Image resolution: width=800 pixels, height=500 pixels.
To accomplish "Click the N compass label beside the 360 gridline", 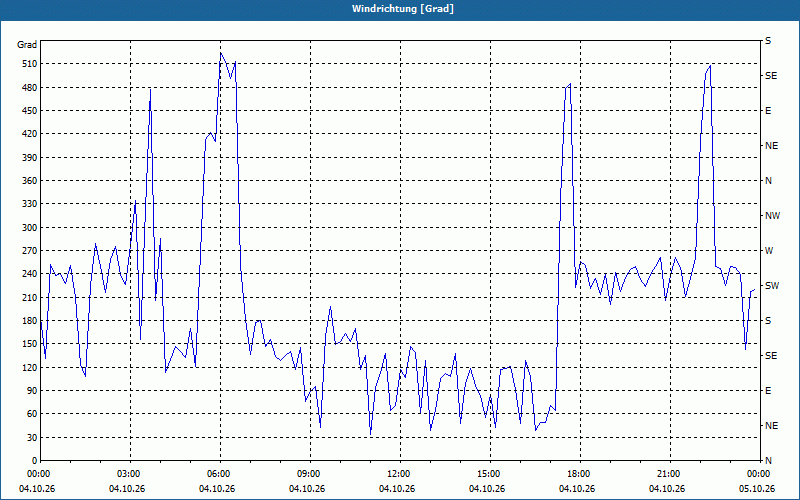I will point(768,181).
